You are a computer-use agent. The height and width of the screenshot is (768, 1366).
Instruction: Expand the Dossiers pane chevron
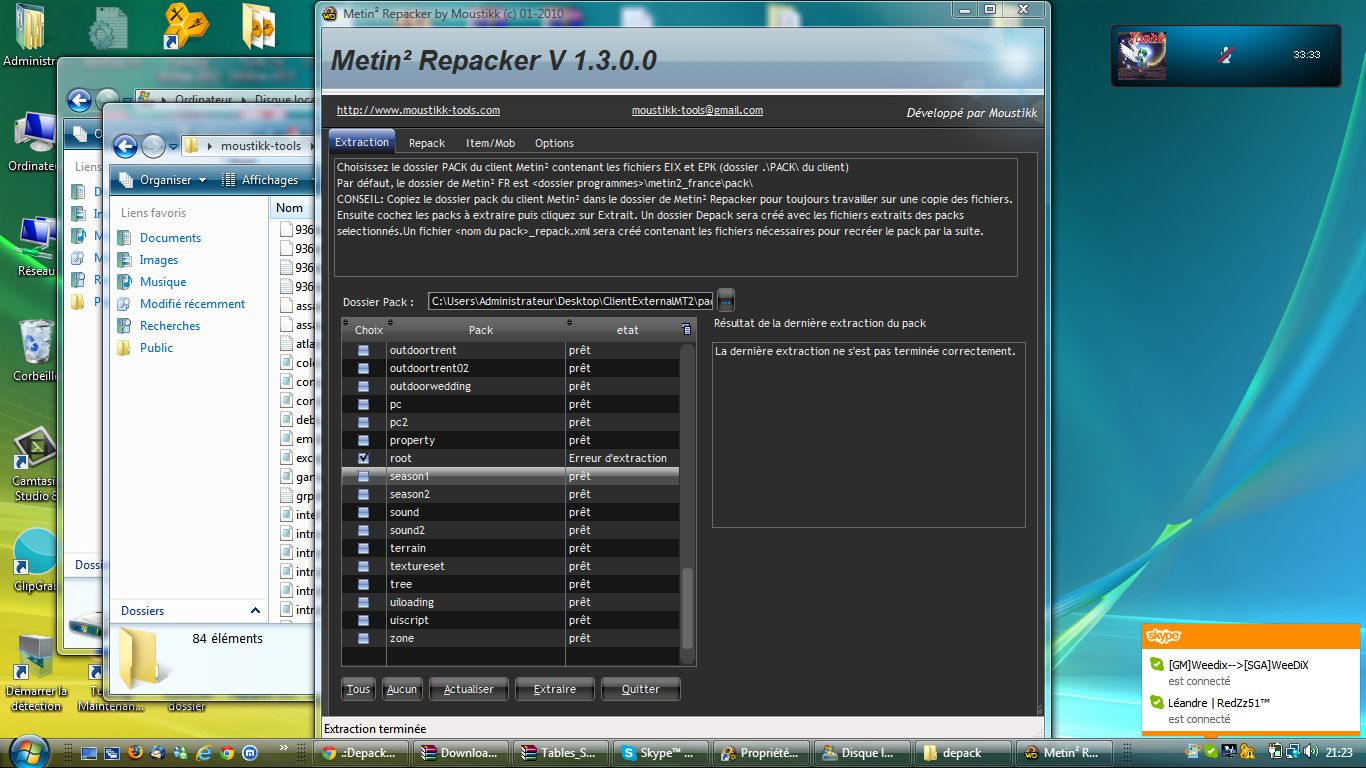tap(255, 611)
